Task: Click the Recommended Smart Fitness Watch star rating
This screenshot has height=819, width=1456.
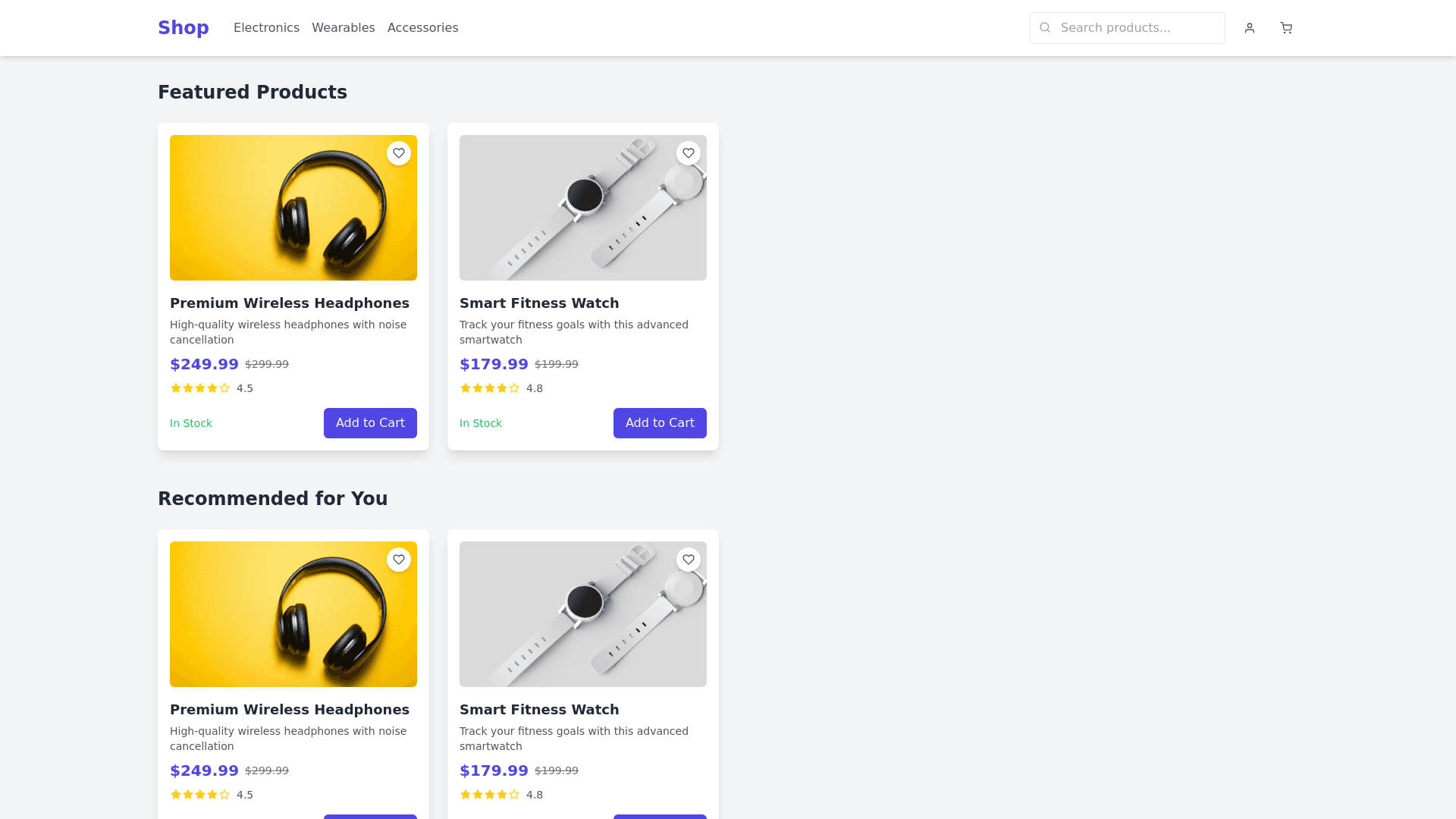Action: 490,795
